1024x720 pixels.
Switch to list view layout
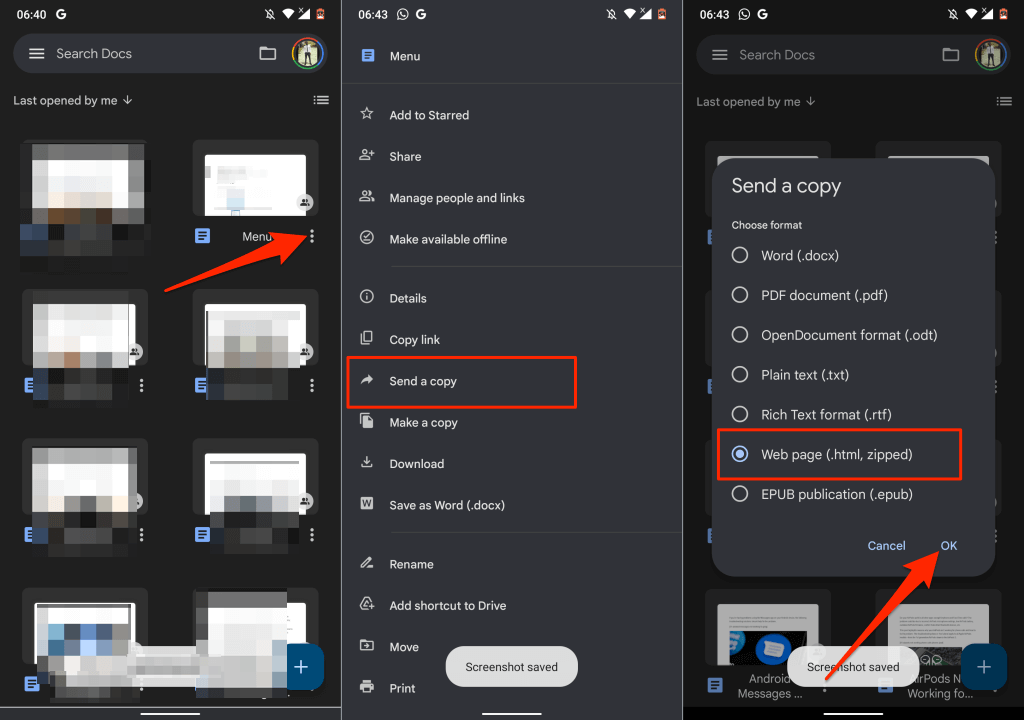(321, 100)
